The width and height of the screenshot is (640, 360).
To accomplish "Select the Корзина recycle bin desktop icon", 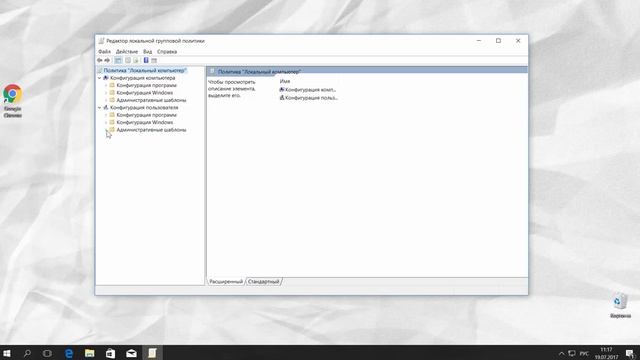I will tap(620, 305).
